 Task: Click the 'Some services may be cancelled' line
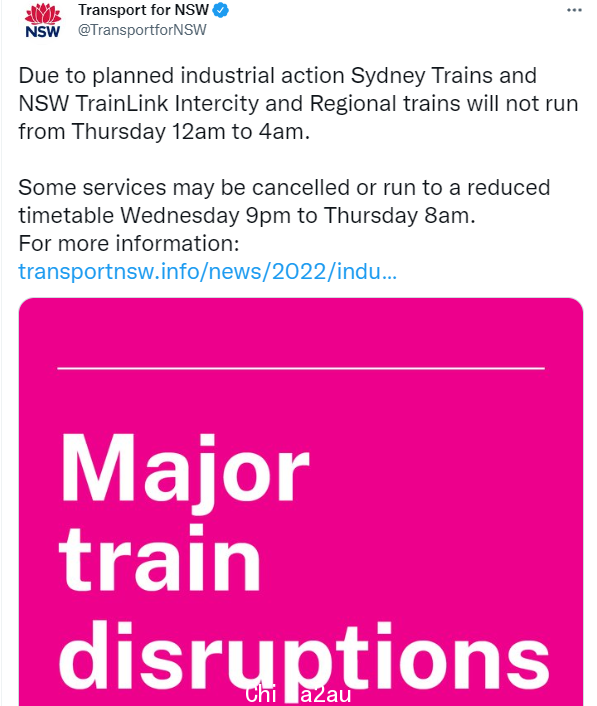point(284,187)
